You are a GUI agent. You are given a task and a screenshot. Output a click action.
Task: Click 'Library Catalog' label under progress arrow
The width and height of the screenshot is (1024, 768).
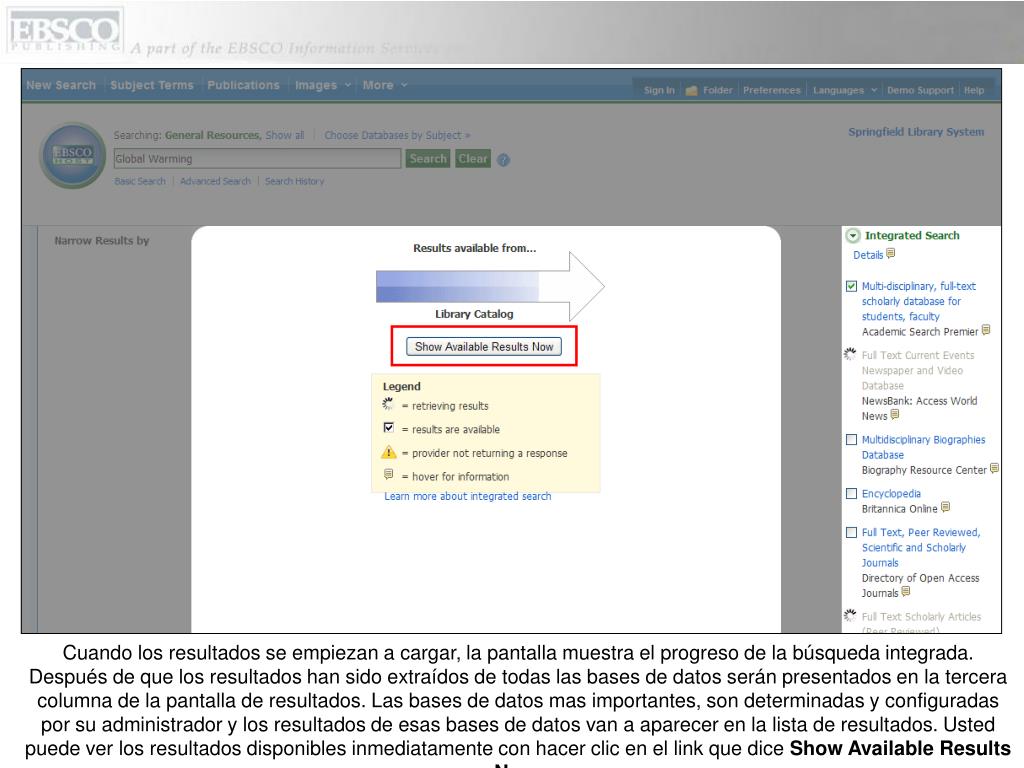click(474, 314)
